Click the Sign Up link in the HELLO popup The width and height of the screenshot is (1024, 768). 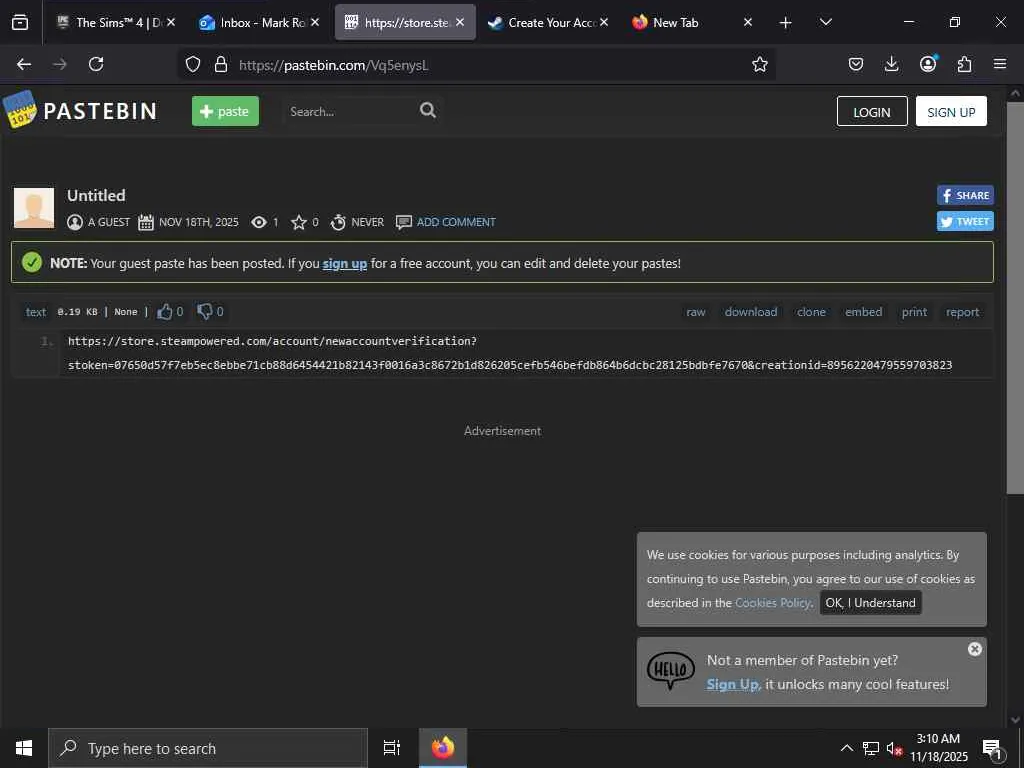click(x=733, y=684)
